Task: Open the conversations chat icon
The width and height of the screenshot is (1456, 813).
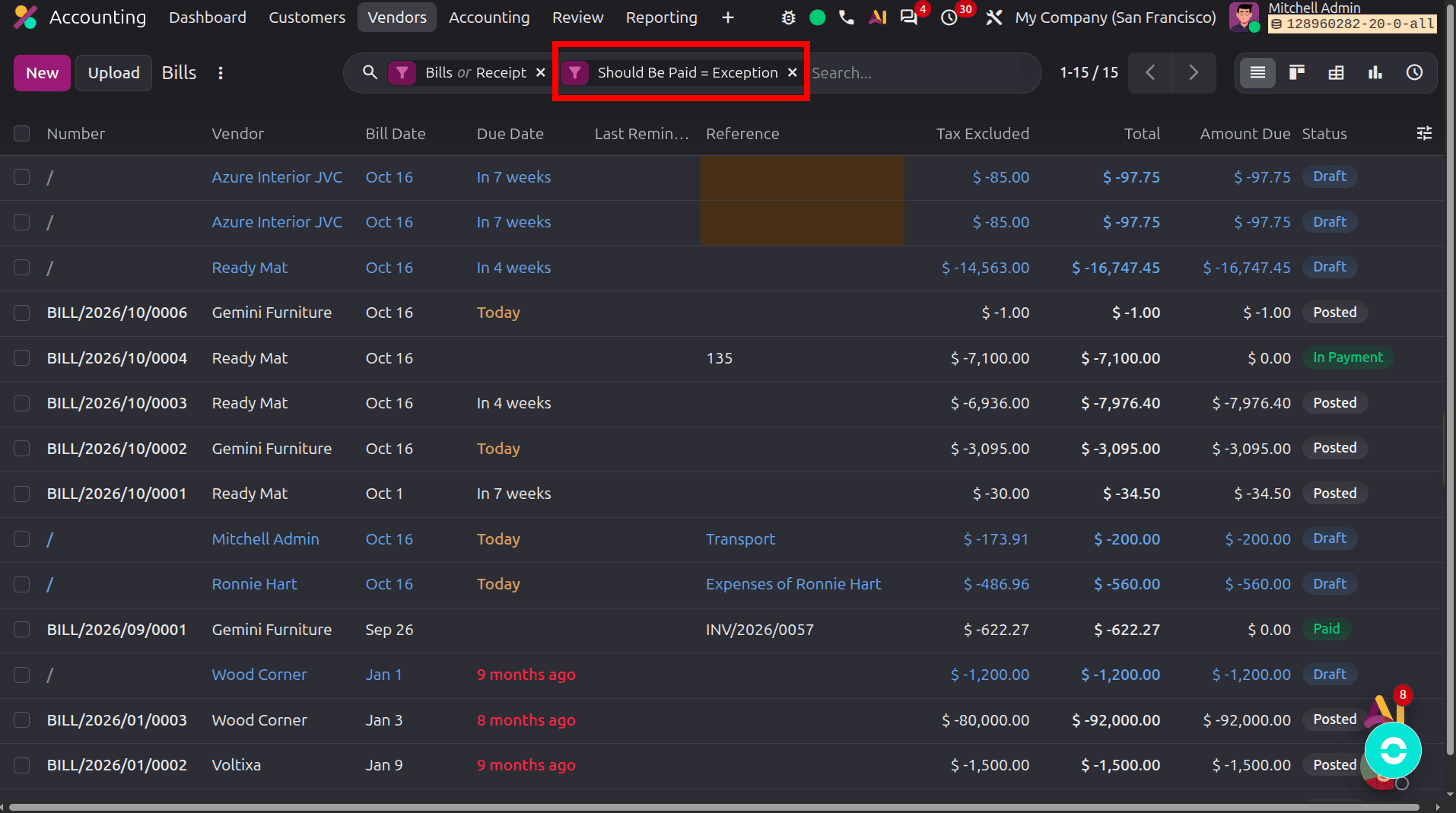Action: click(x=908, y=17)
